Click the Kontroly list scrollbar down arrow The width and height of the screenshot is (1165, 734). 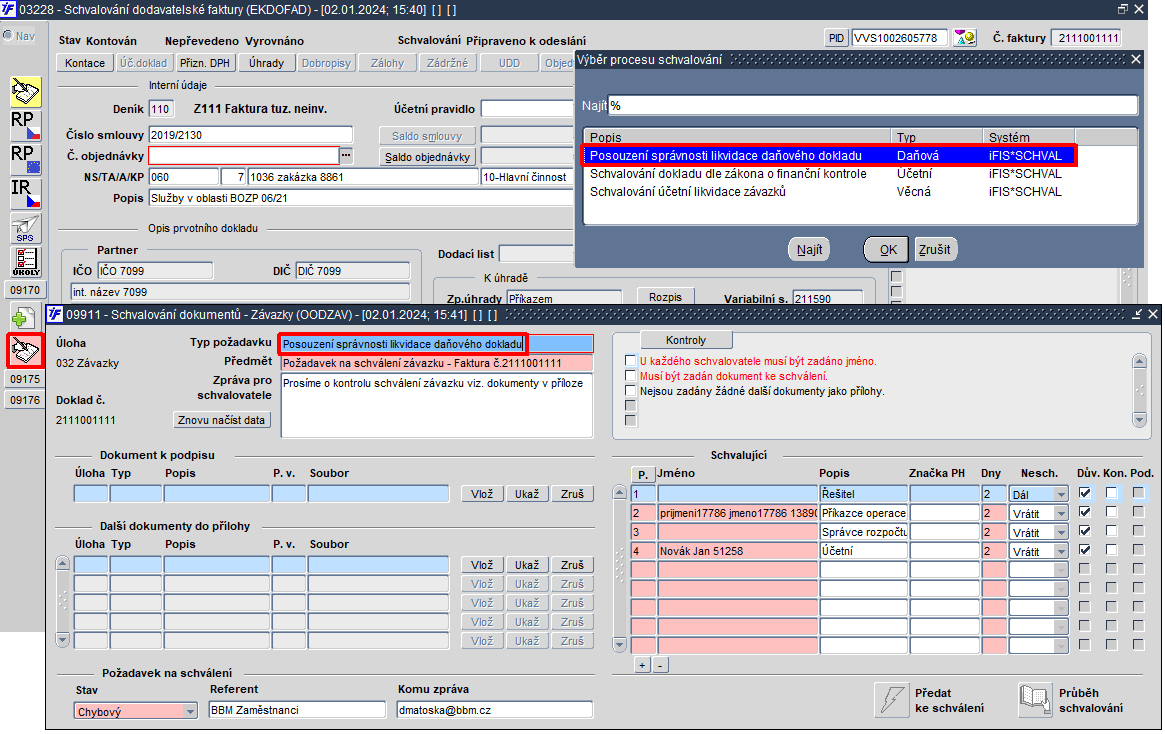1139,419
